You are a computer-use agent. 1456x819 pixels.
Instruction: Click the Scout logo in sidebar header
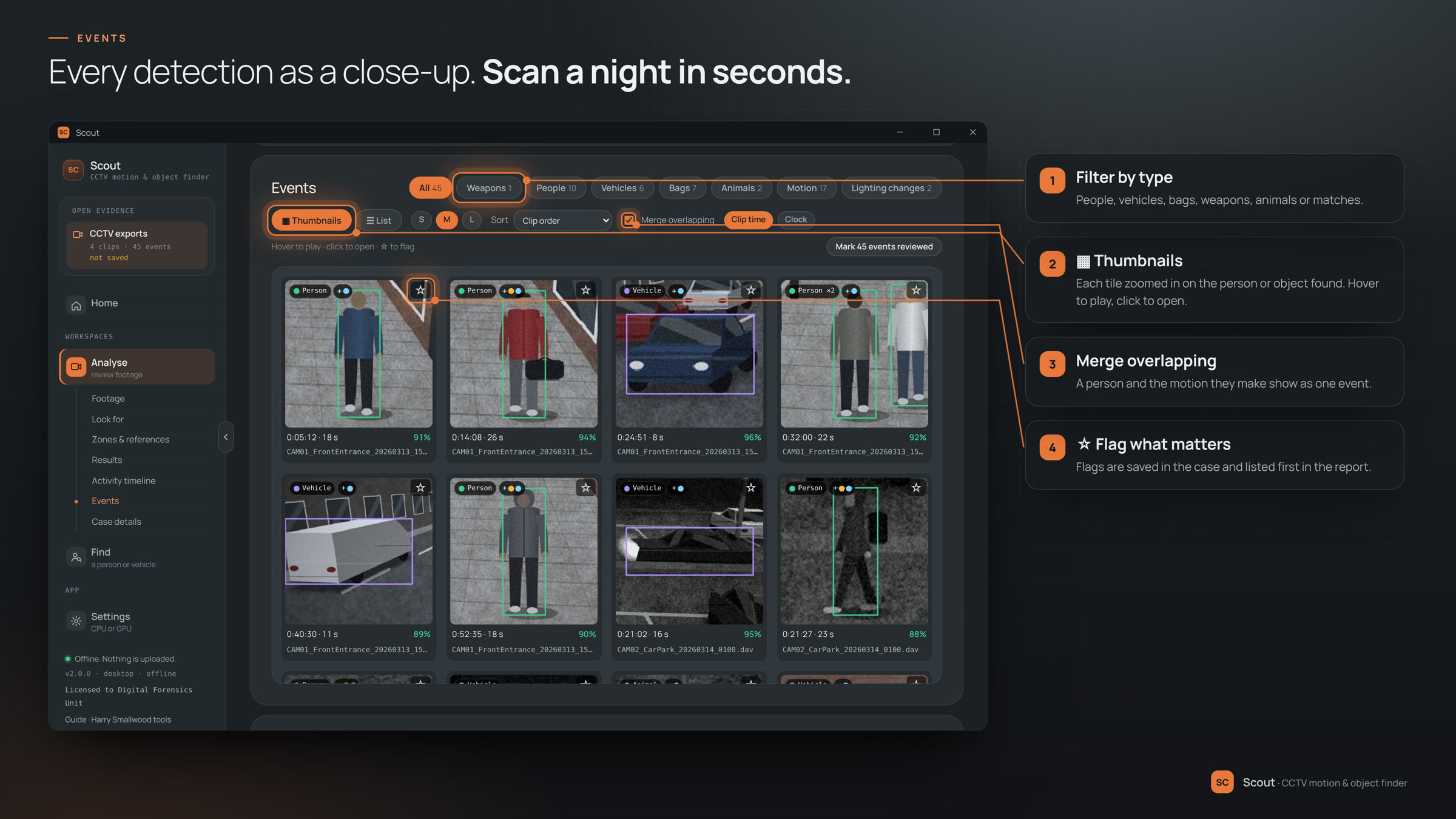(x=73, y=170)
